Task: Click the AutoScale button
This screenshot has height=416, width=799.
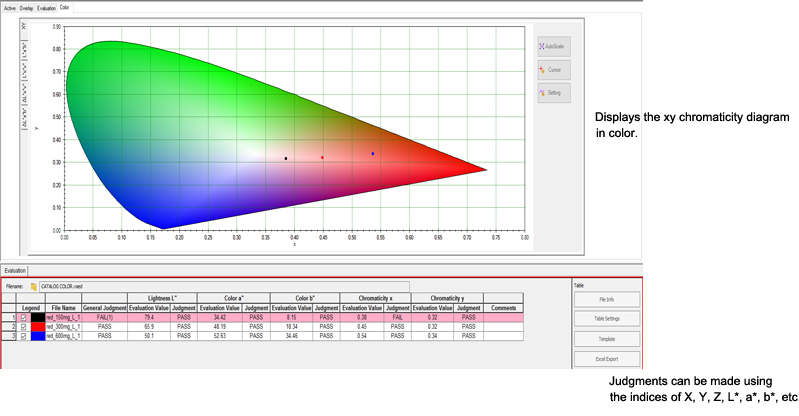Action: click(x=553, y=46)
